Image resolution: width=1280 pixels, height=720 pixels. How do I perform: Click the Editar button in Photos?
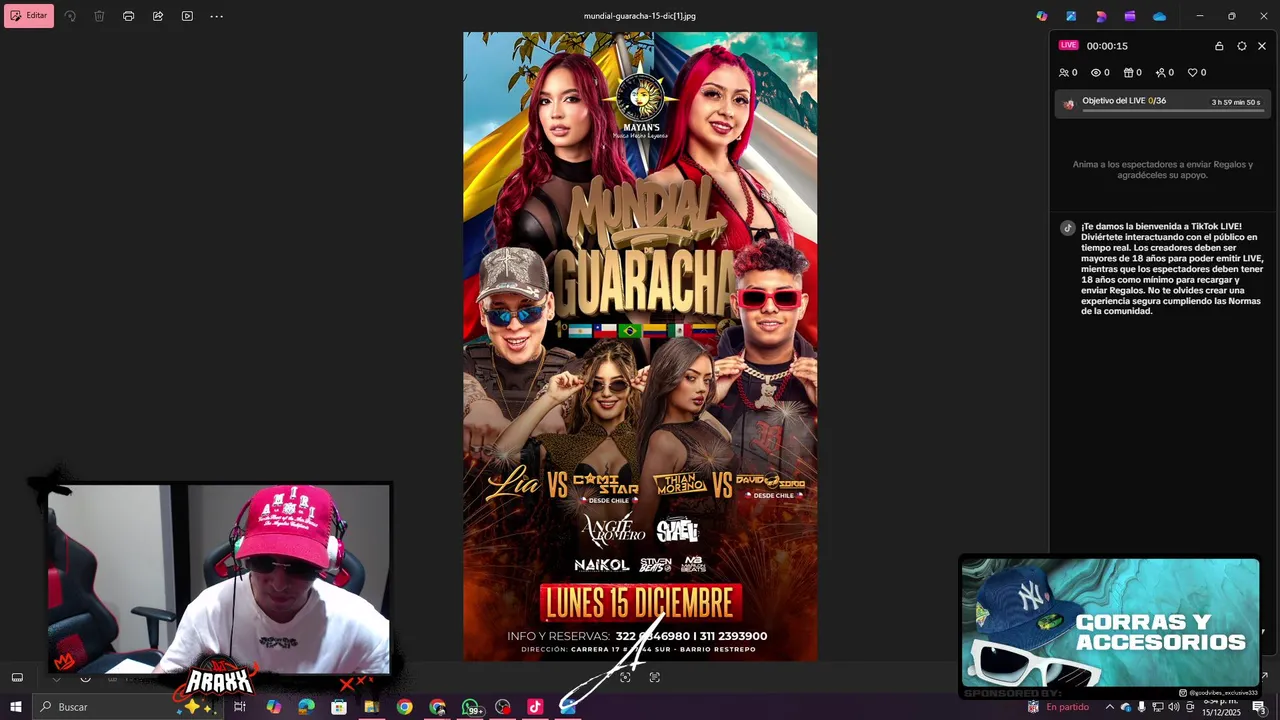(29, 16)
